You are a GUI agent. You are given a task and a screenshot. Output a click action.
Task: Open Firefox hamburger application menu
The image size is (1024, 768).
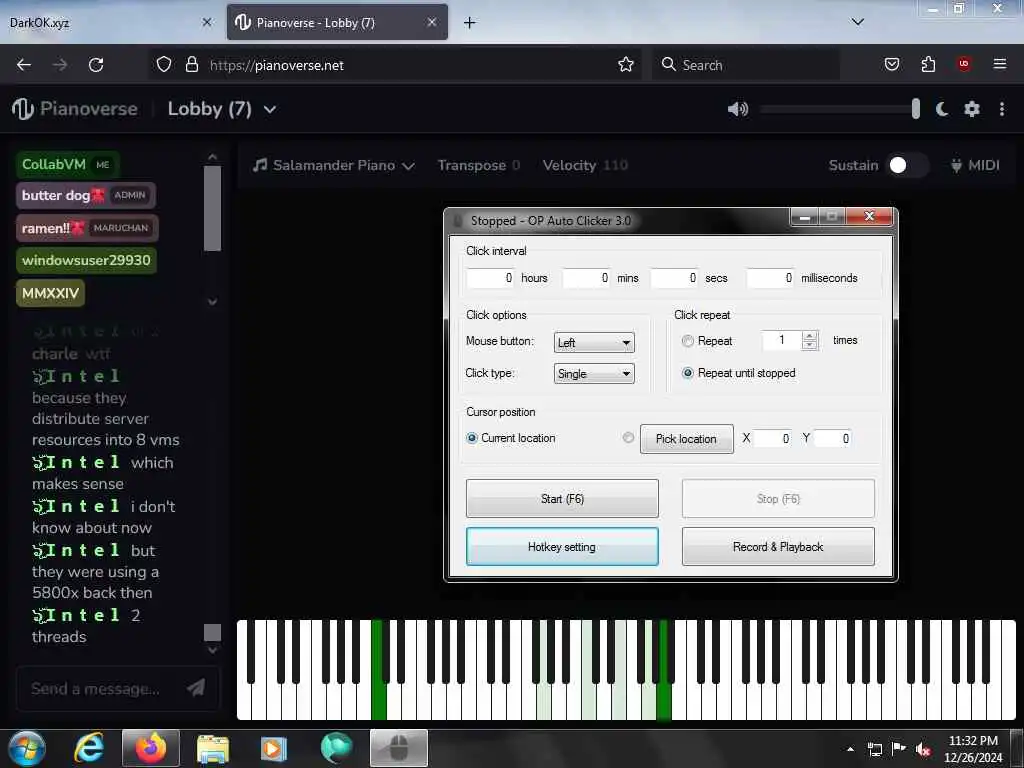click(1000, 64)
